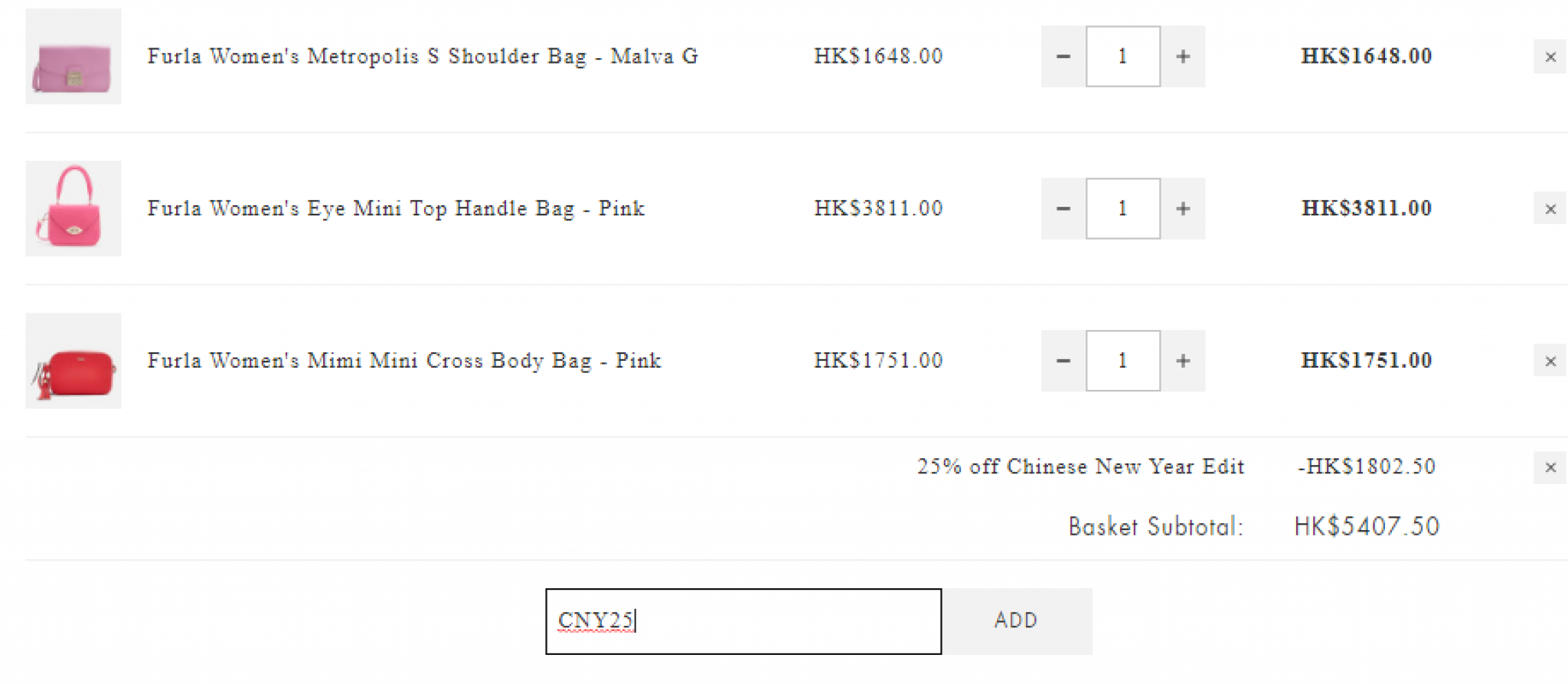
Task: Open the Mimi Mini Cross Body Bag thumbnail
Action: [x=73, y=361]
